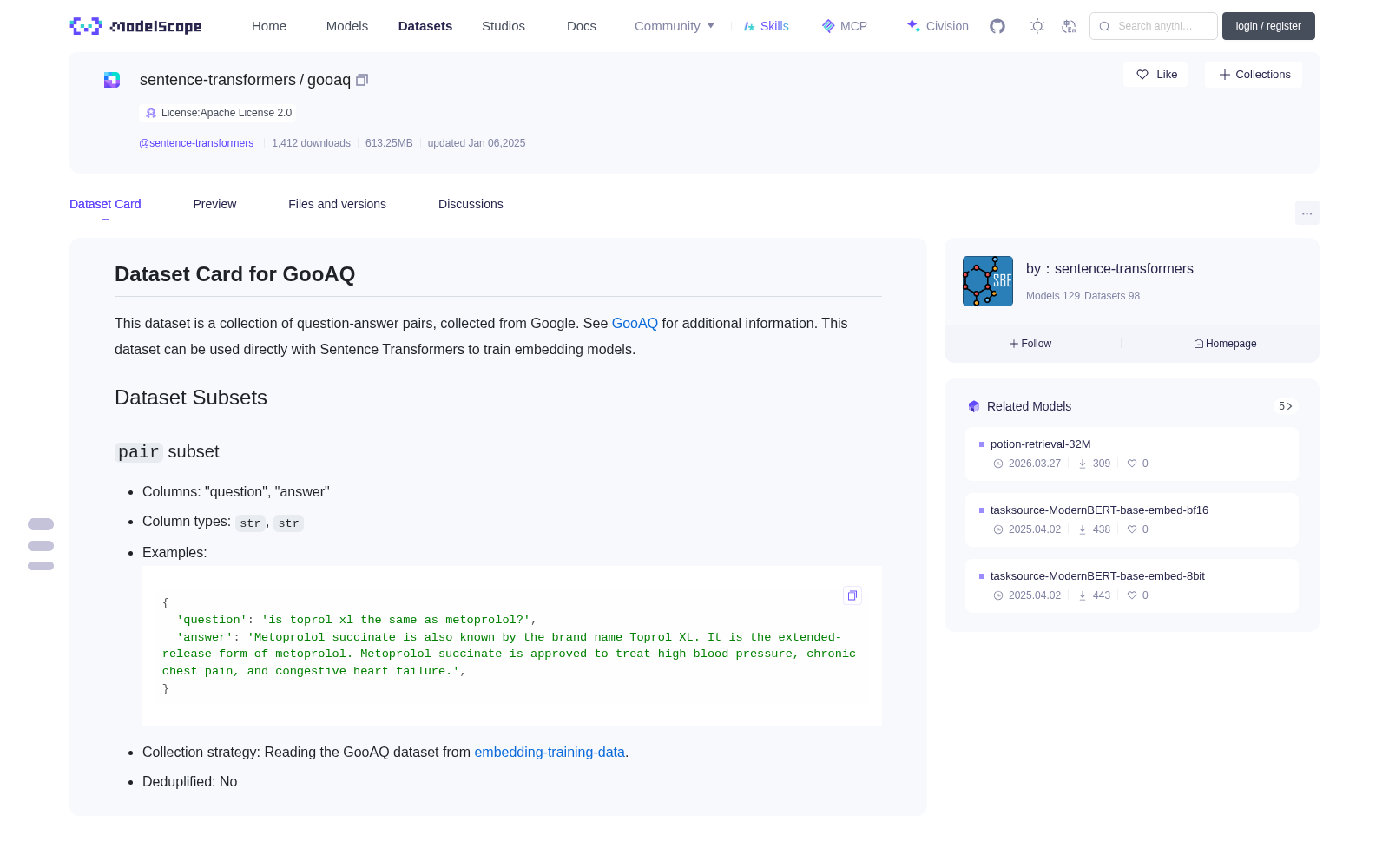The width and height of the screenshot is (1389, 868).
Task: Open the floating sidebar outline toggle
Action: tap(41, 545)
